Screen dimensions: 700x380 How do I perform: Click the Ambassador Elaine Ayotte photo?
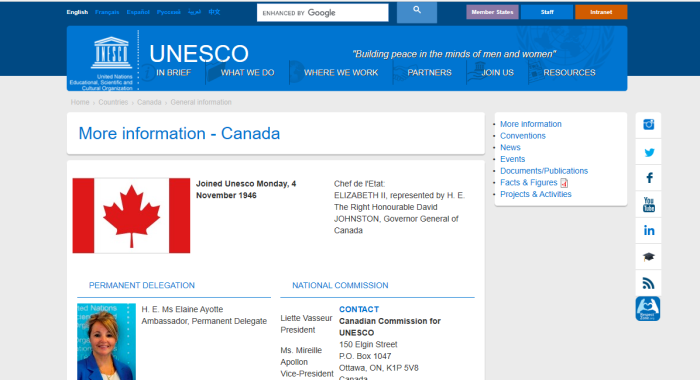point(106,342)
